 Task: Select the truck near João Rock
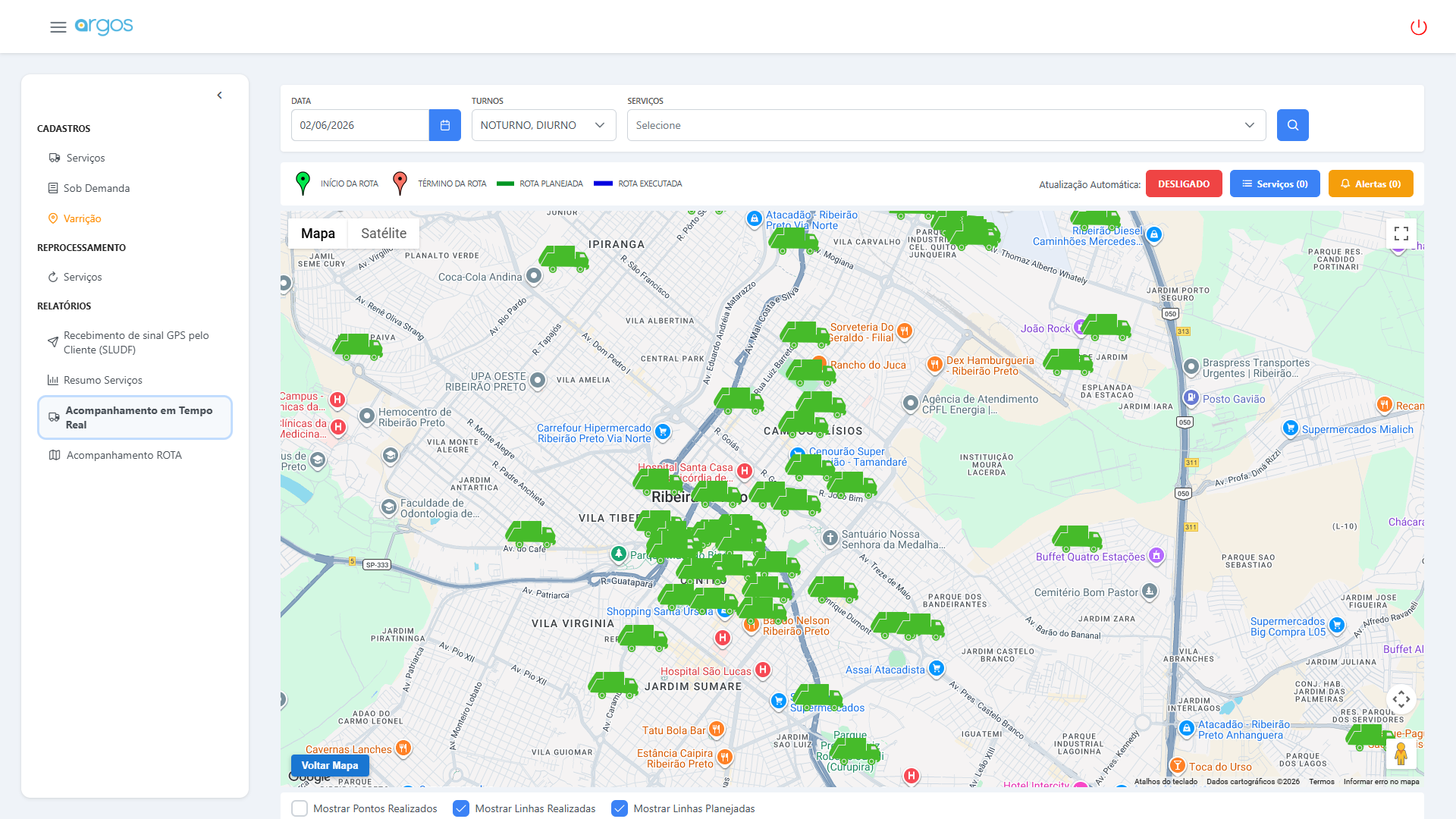point(1106,327)
